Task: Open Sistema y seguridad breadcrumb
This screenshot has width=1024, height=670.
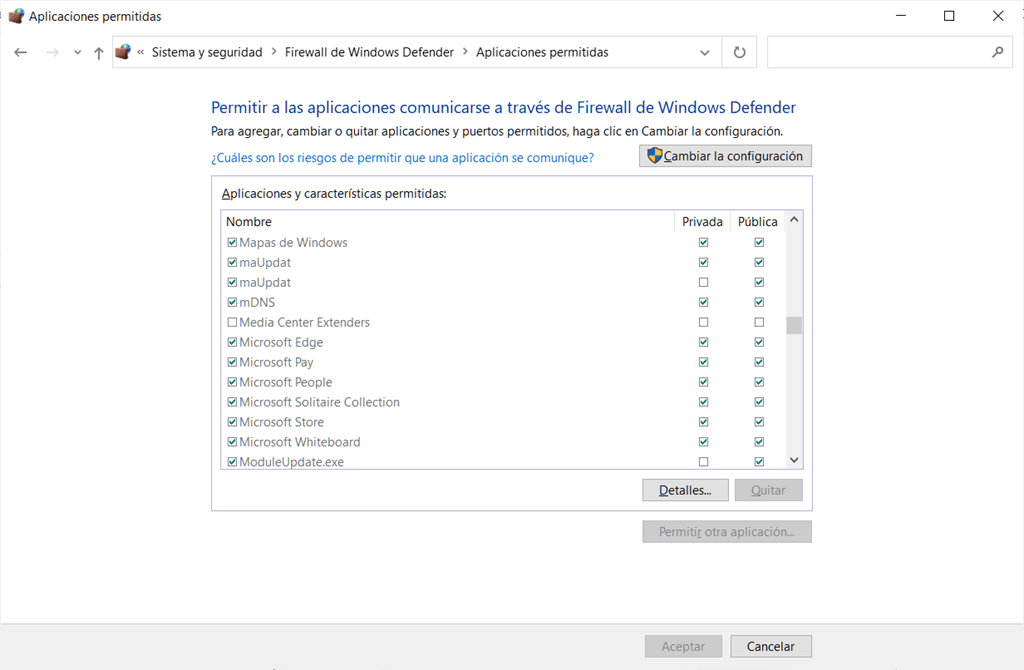Action: pyautogui.click(x=207, y=52)
